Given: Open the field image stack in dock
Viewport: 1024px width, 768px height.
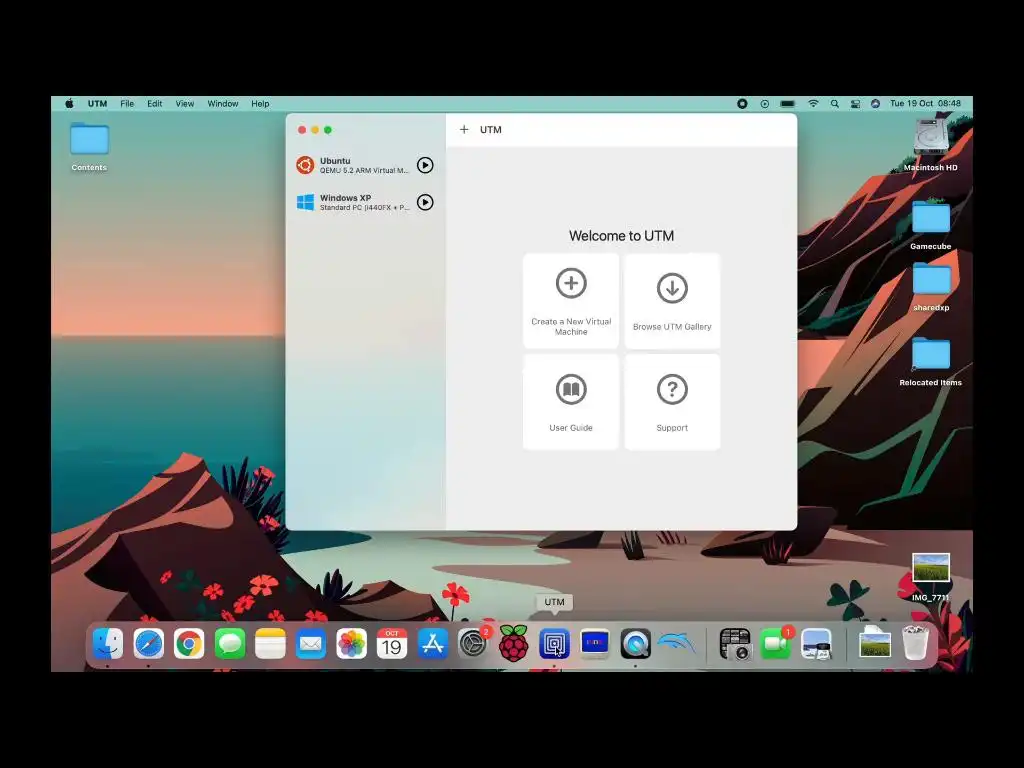Looking at the screenshot, I should click(874, 642).
